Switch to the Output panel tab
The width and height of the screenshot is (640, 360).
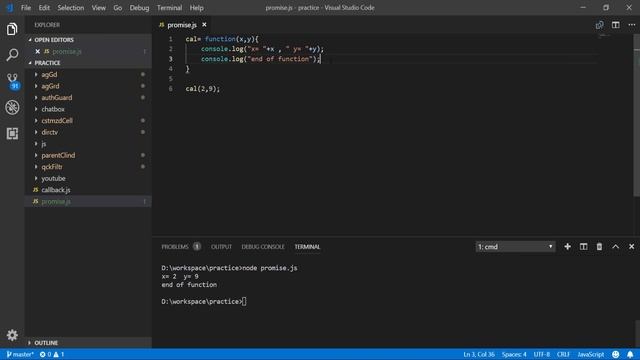click(x=221, y=247)
